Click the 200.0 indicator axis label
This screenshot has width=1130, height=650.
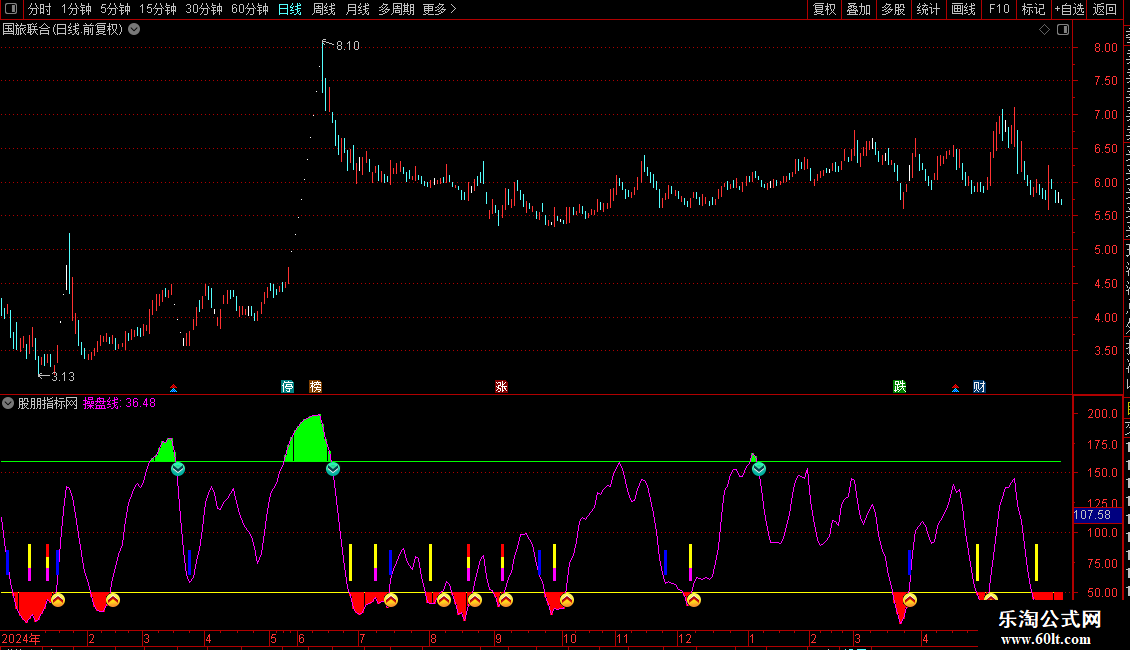click(1103, 414)
